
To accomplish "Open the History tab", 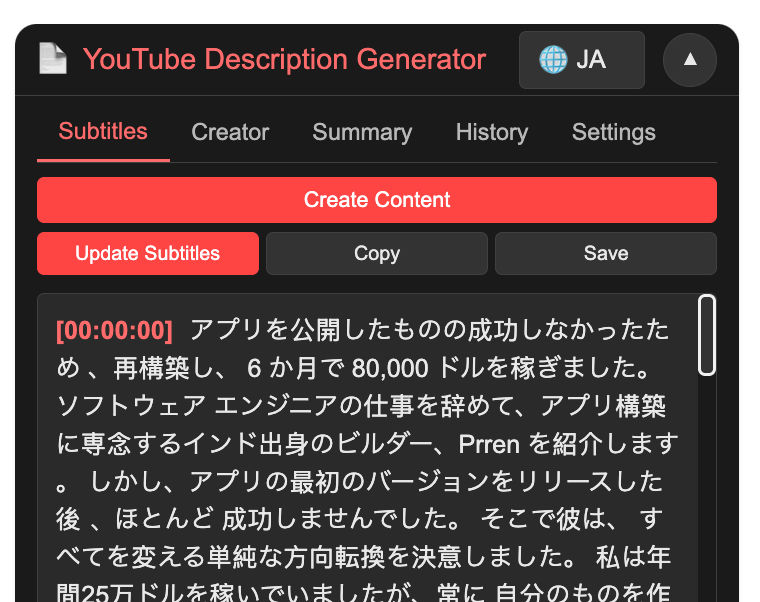I will tap(491, 132).
